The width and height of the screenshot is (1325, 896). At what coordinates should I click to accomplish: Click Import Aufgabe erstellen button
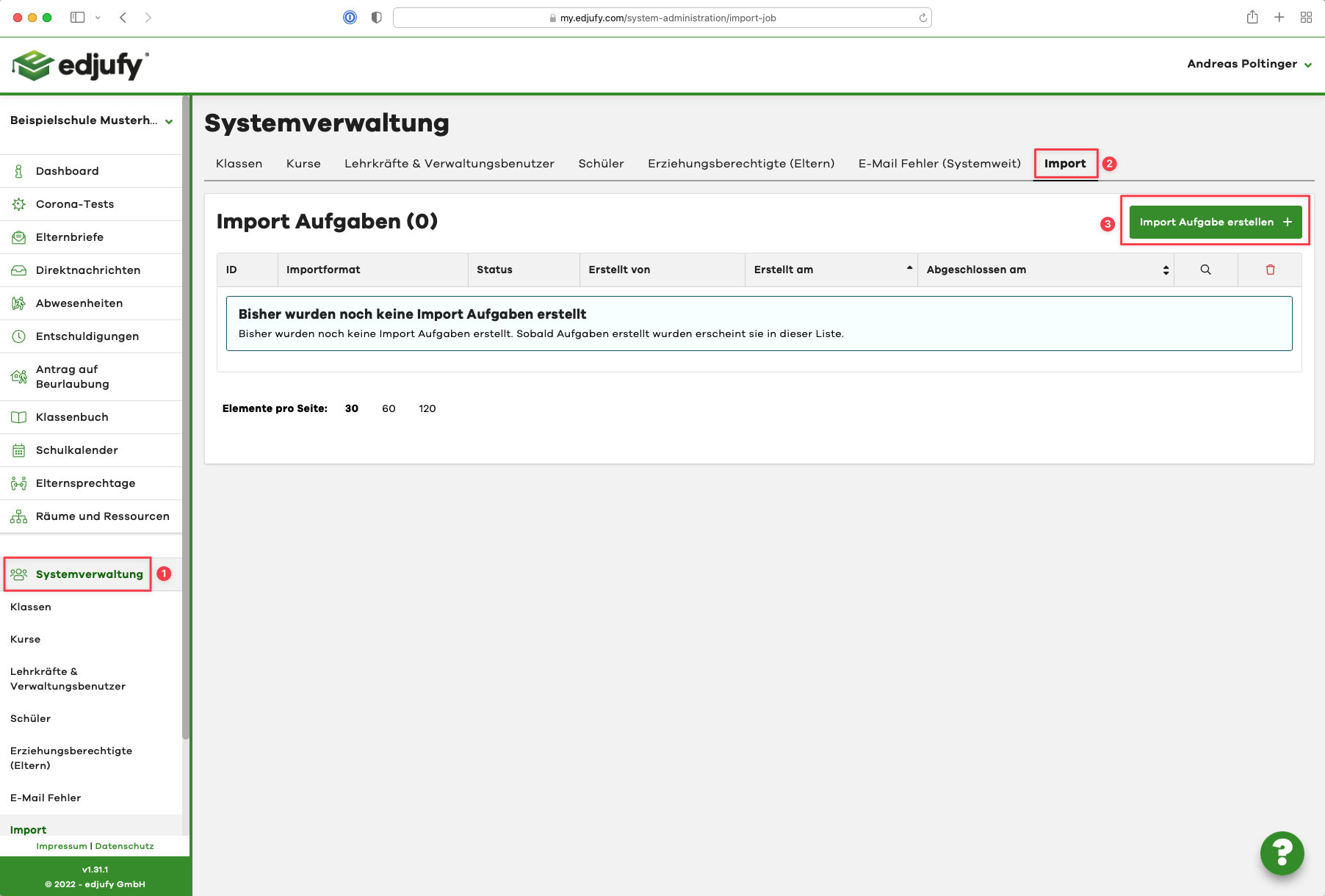click(x=1215, y=222)
